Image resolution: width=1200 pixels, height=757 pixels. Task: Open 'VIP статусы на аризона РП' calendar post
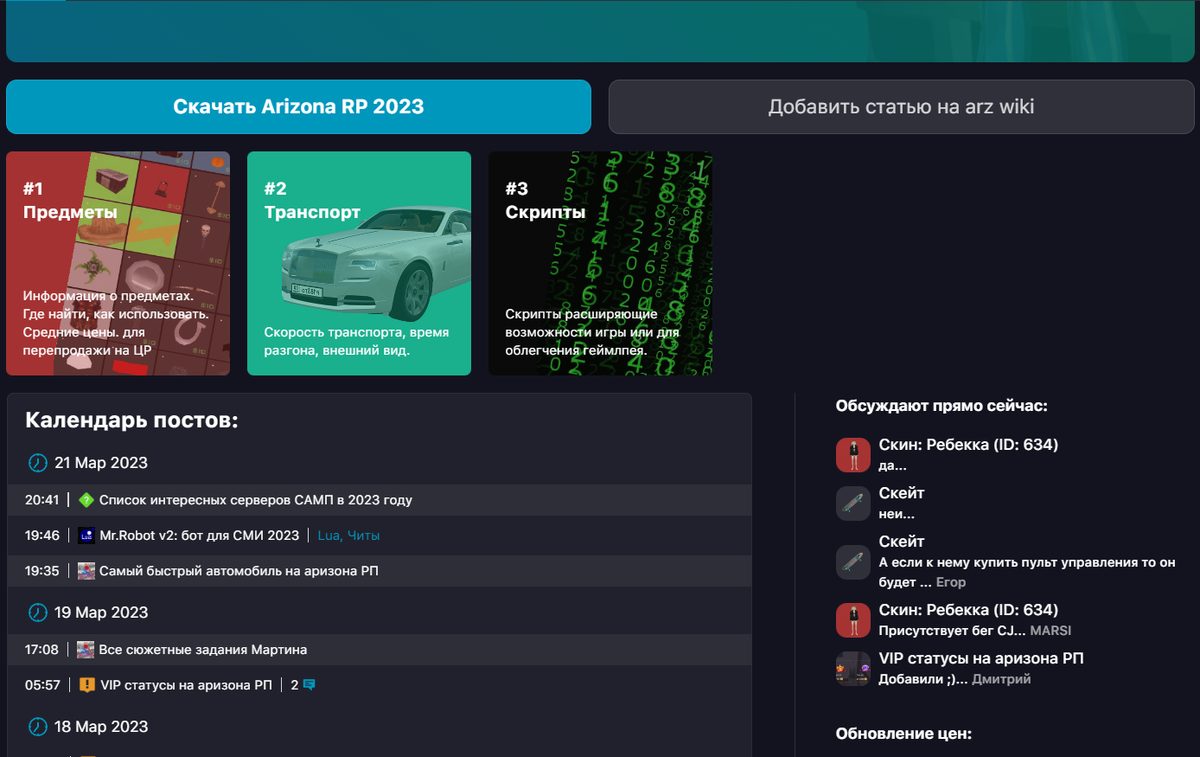(x=186, y=685)
